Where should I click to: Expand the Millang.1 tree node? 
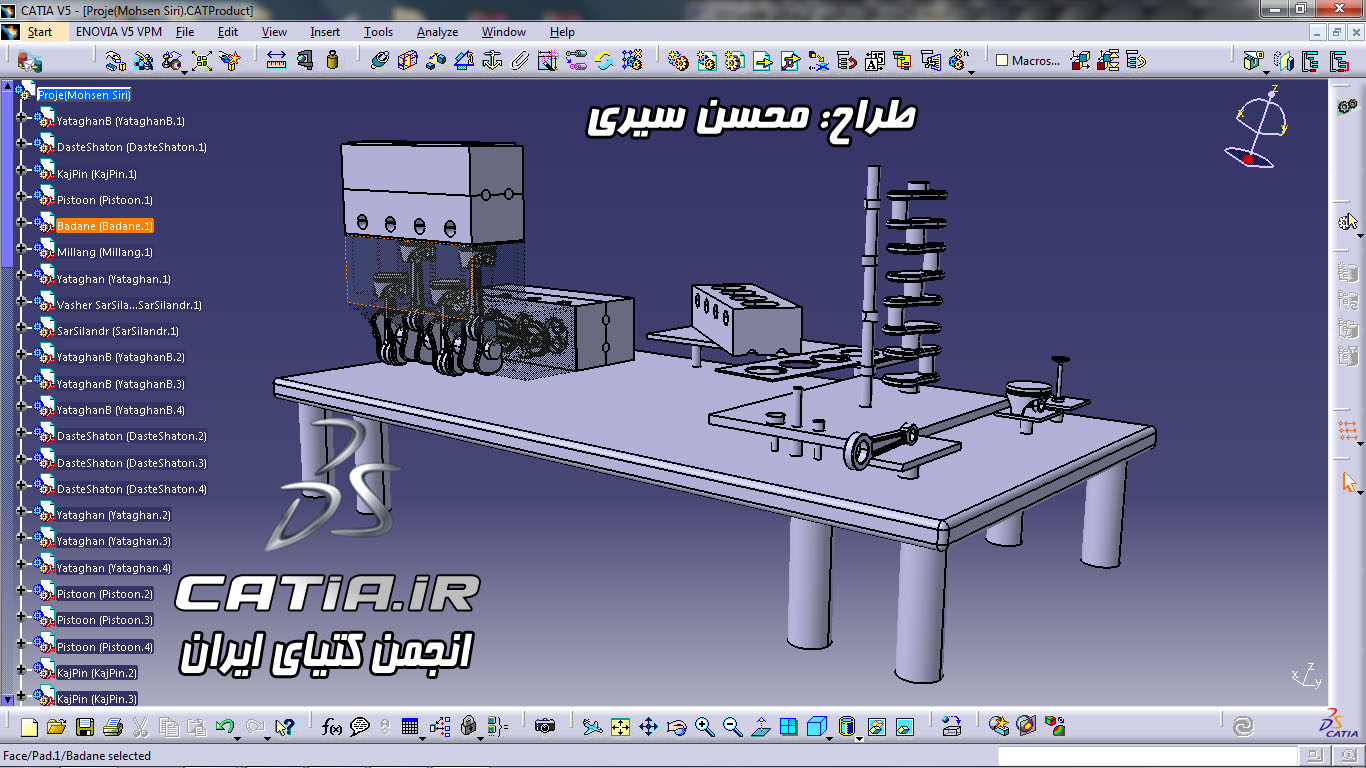pyautogui.click(x=20, y=249)
